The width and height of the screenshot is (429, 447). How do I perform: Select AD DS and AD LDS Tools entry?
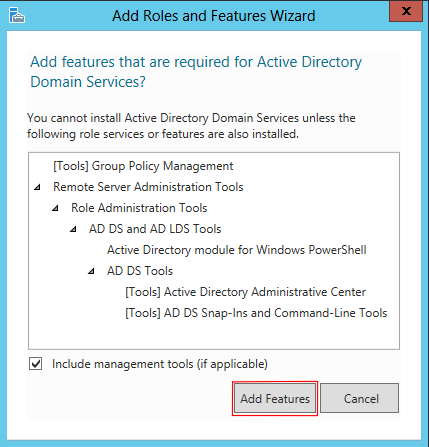155,229
